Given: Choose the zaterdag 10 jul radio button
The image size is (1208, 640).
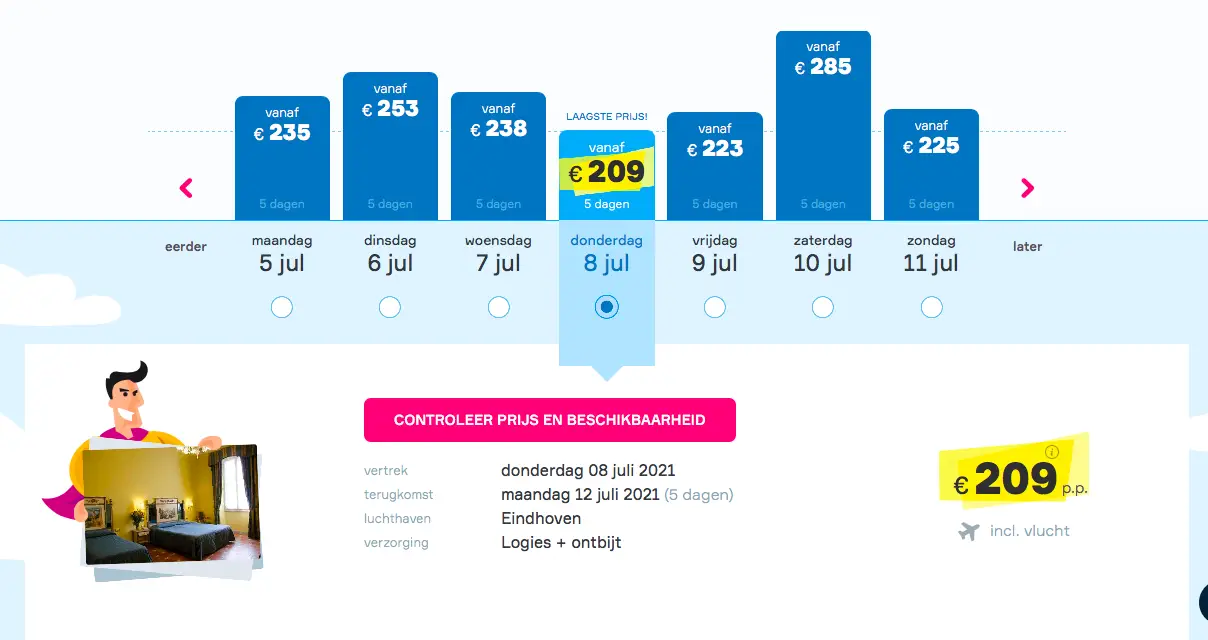Looking at the screenshot, I should pos(823,307).
